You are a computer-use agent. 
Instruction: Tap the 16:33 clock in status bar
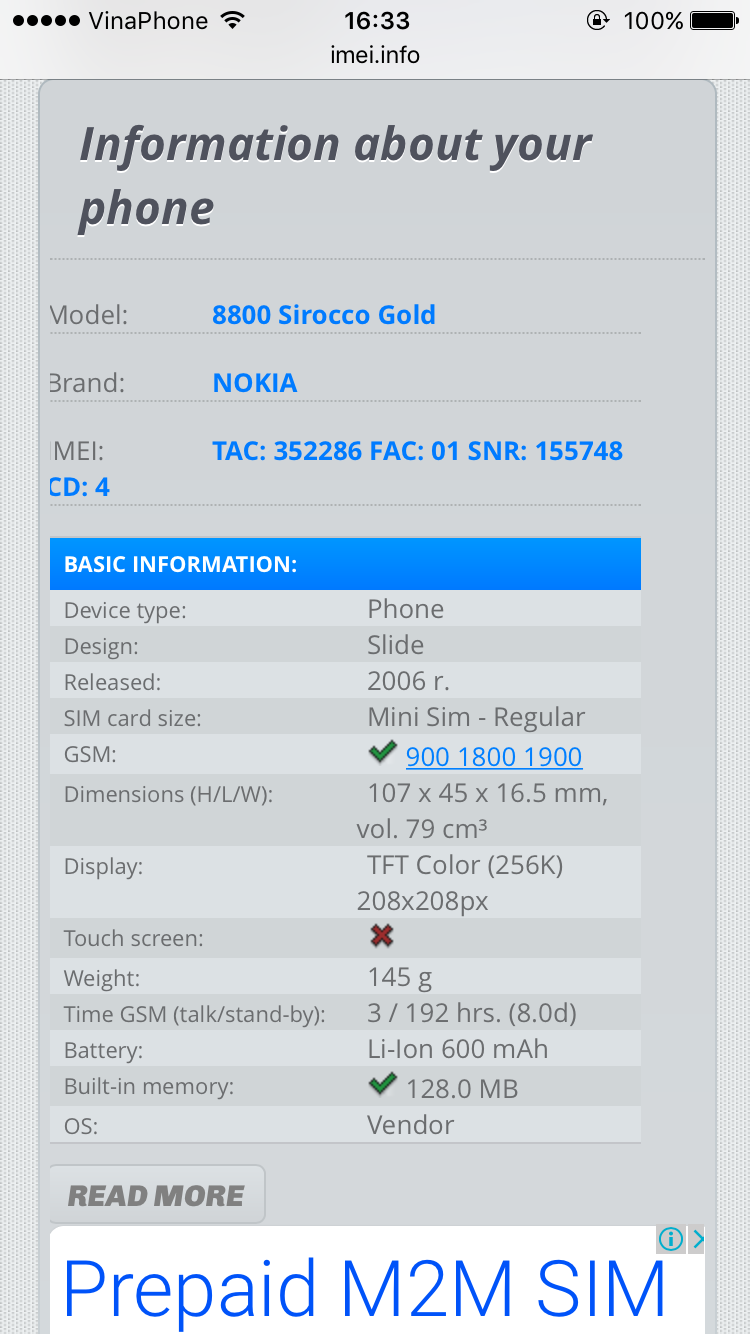[375, 21]
